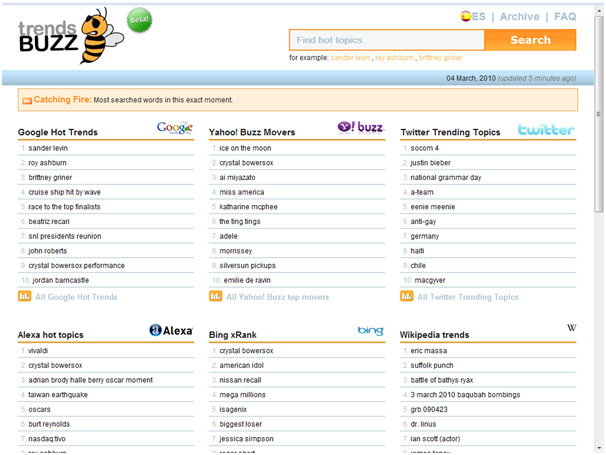Screen dimensions: 606x455
Task: Open silversun pickups topic
Action: coord(247,266)
